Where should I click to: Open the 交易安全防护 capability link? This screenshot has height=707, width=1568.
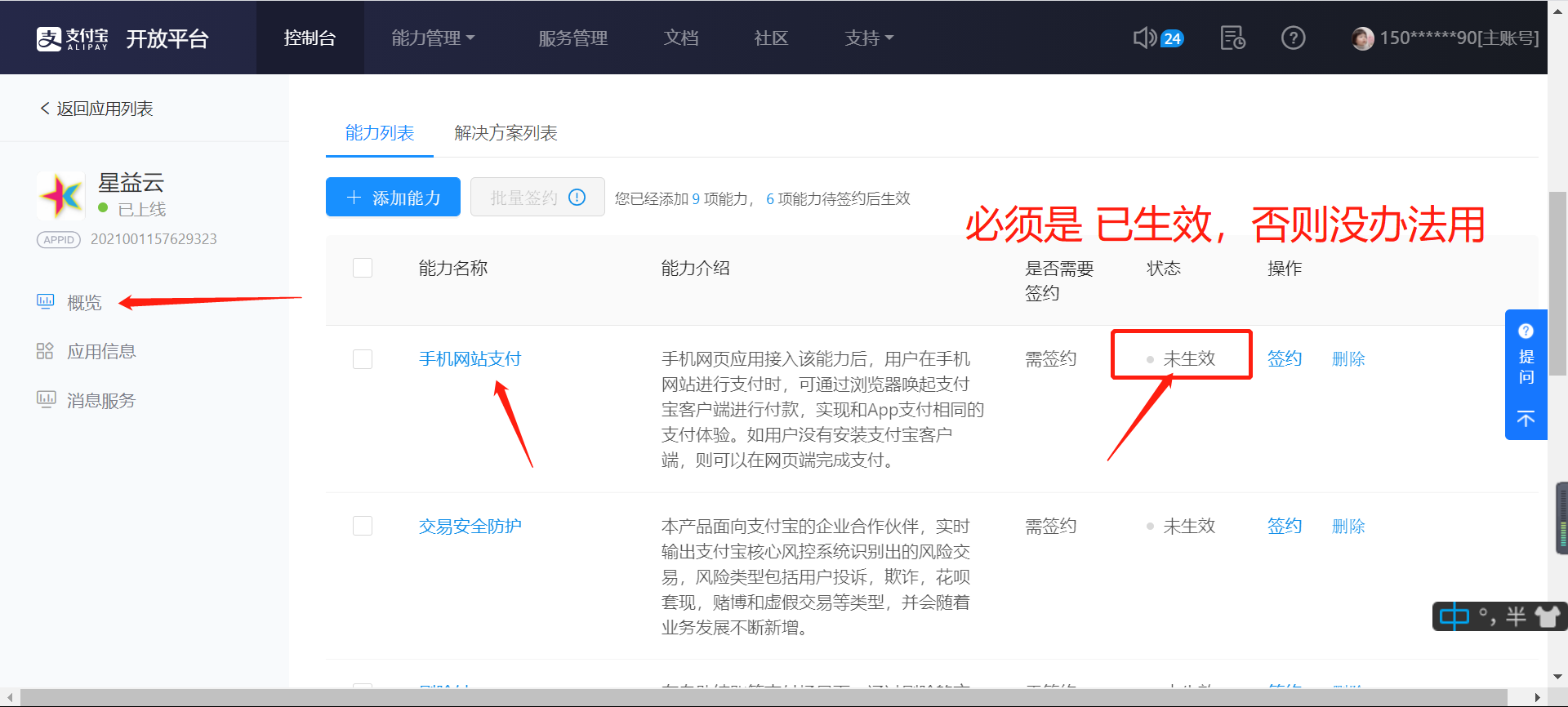click(470, 526)
